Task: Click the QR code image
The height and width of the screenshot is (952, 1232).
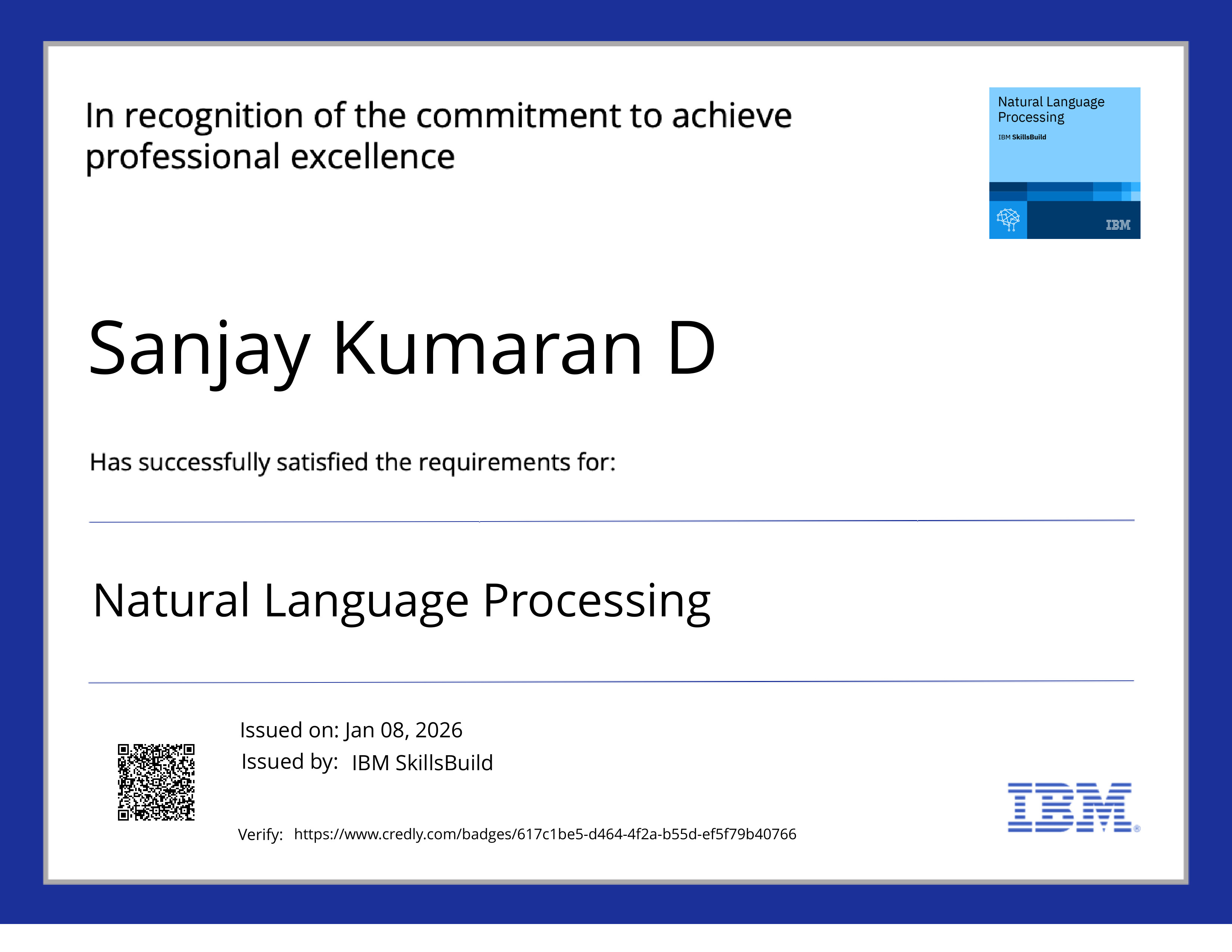Action: 156,782
